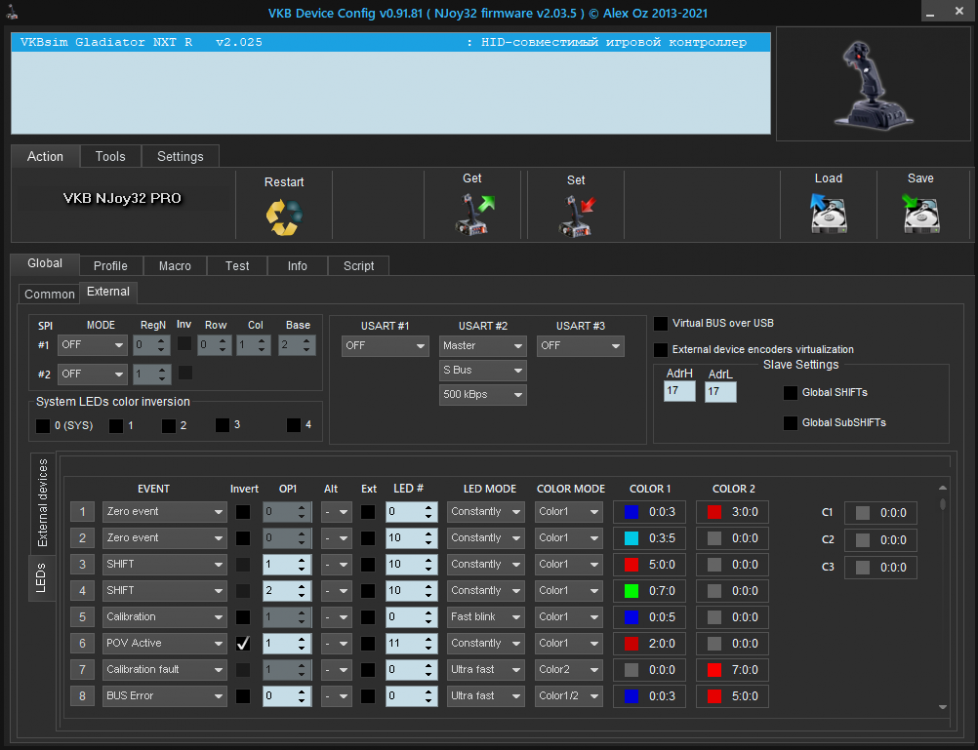Select the External devices vertical tab

[x=42, y=502]
